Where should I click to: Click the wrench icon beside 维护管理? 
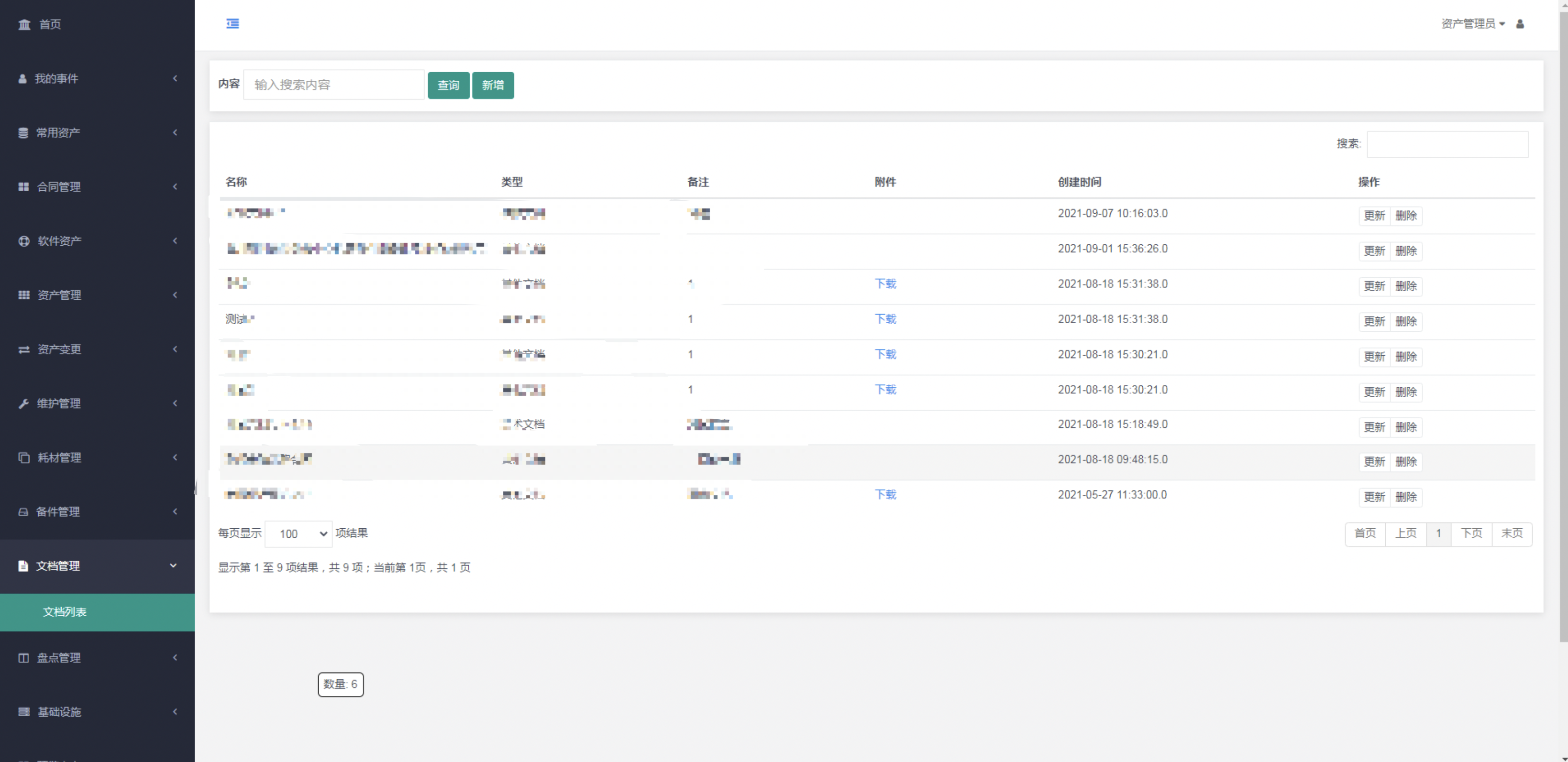click(x=24, y=403)
